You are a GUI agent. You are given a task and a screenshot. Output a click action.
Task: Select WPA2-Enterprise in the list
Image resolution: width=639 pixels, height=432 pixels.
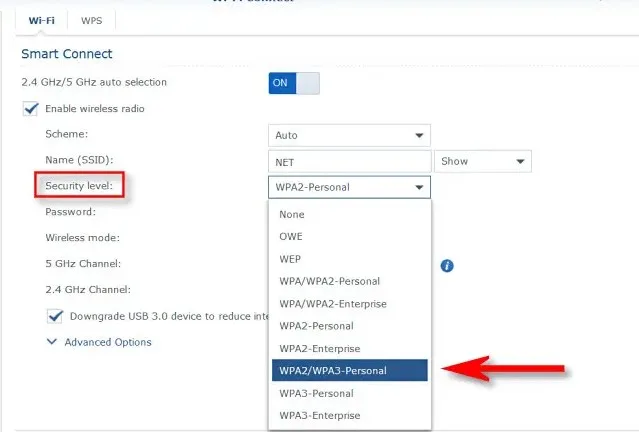click(319, 348)
